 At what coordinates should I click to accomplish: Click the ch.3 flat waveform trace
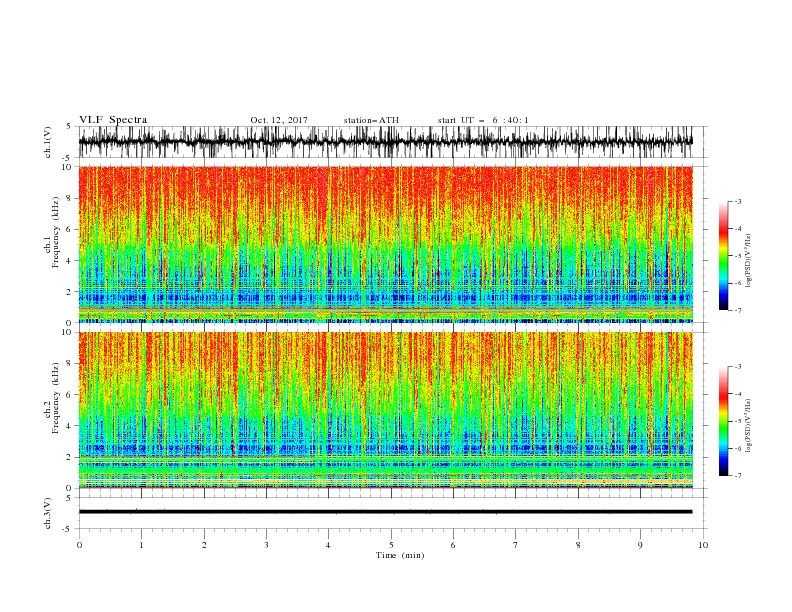click(x=385, y=512)
